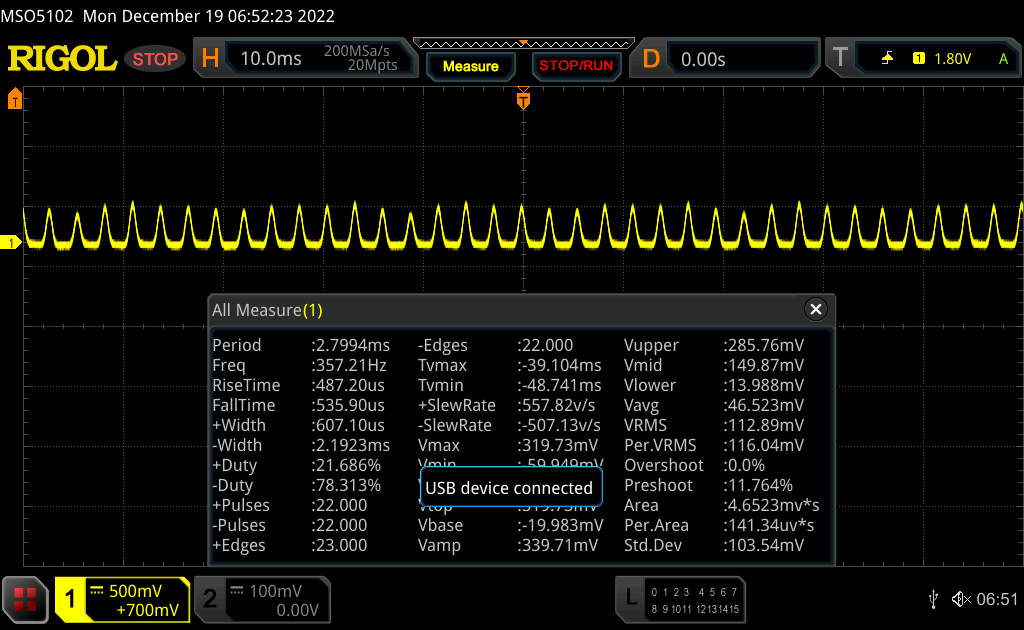Image resolution: width=1024 pixels, height=630 pixels.
Task: Open the Delay D settings
Action: pyautogui.click(x=651, y=59)
